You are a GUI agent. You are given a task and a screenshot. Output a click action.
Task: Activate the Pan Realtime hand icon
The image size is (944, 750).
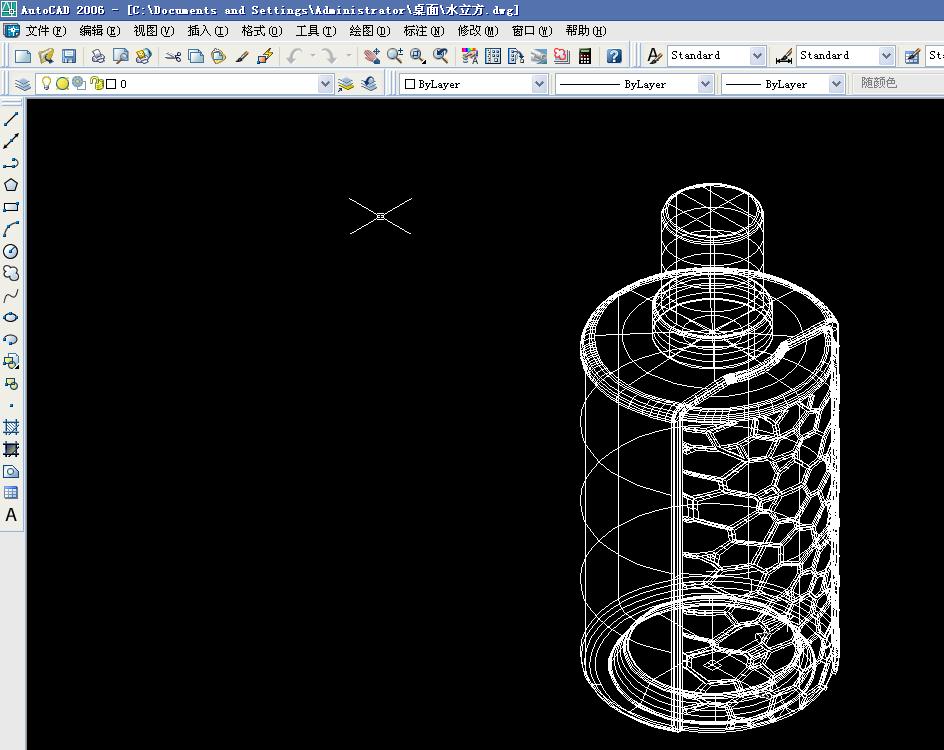pos(371,56)
